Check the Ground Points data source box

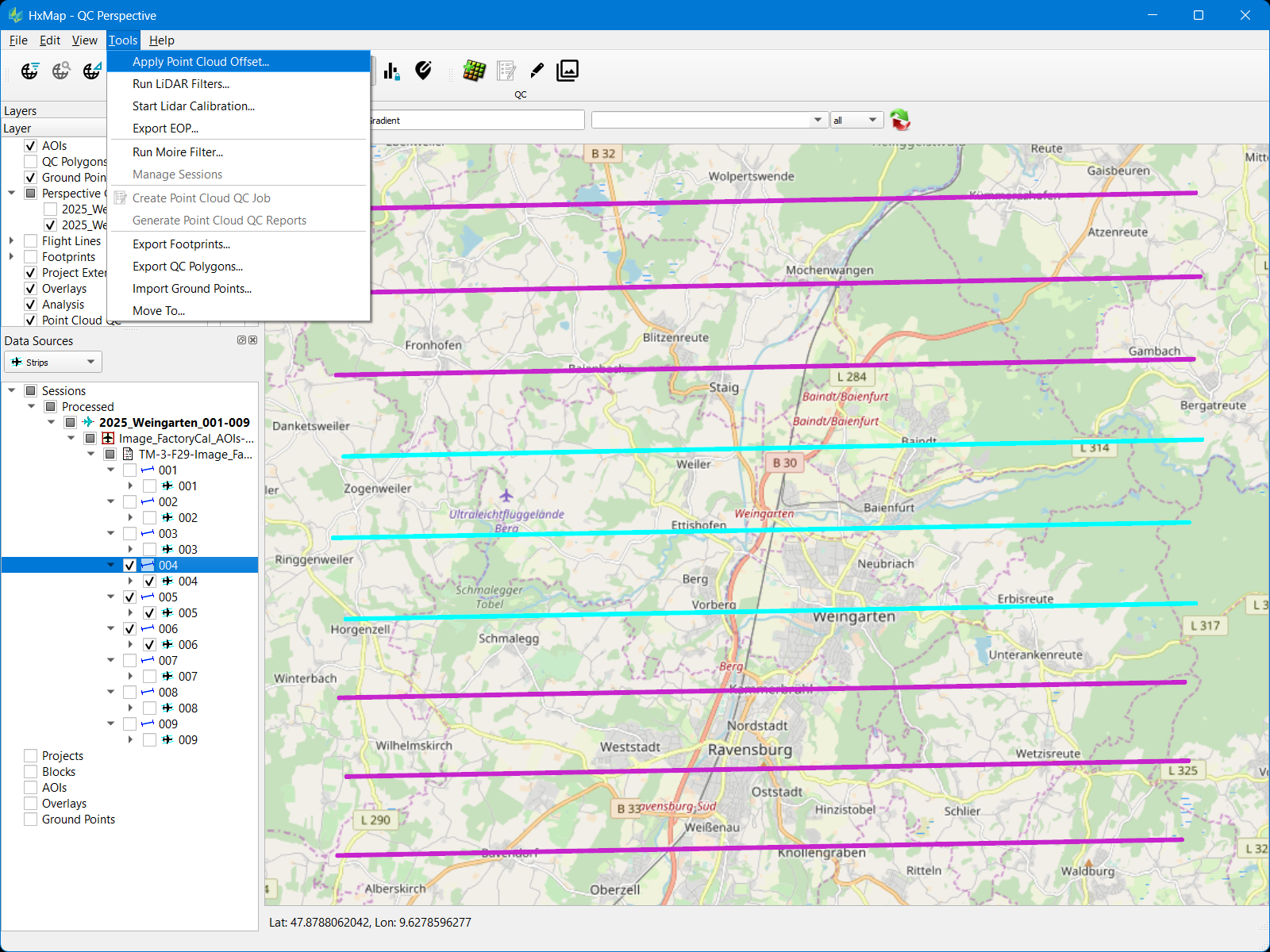point(31,820)
